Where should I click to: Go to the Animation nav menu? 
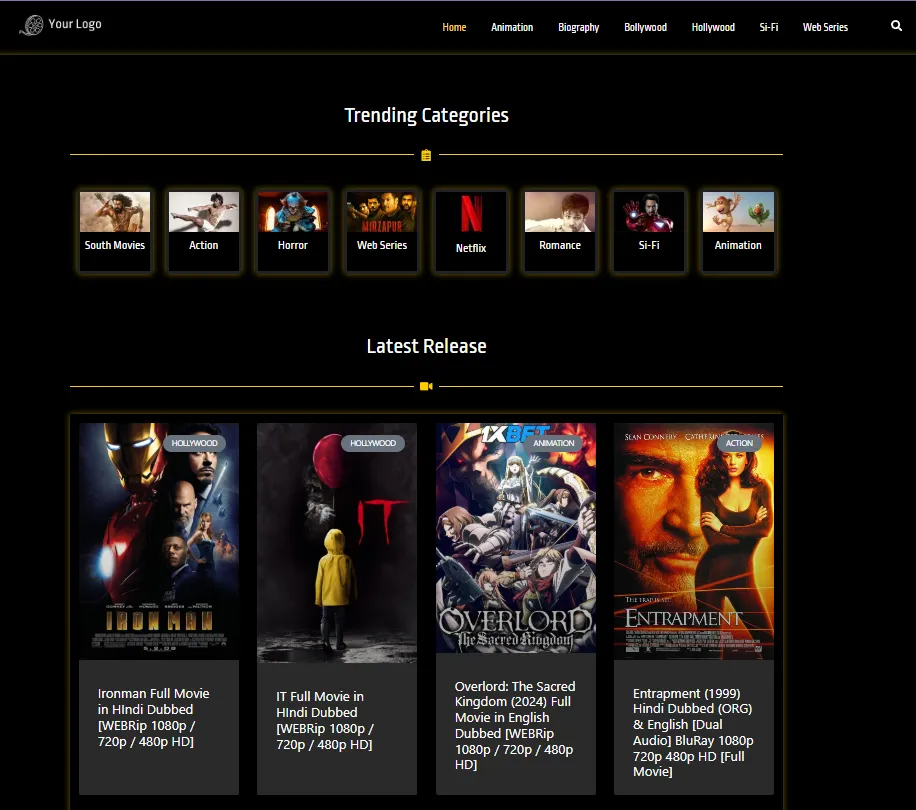(x=512, y=27)
